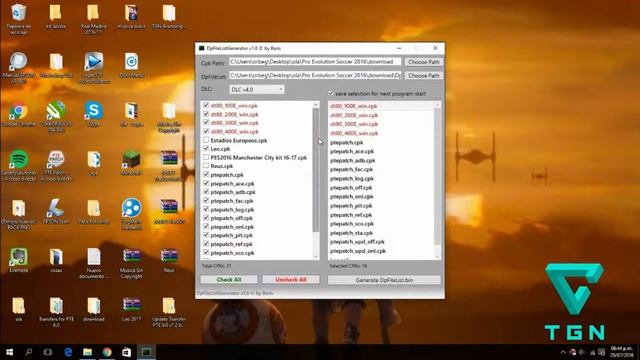This screenshot has height=360, width=640.
Task: Open the cosas folder on desktop
Action: [56, 260]
